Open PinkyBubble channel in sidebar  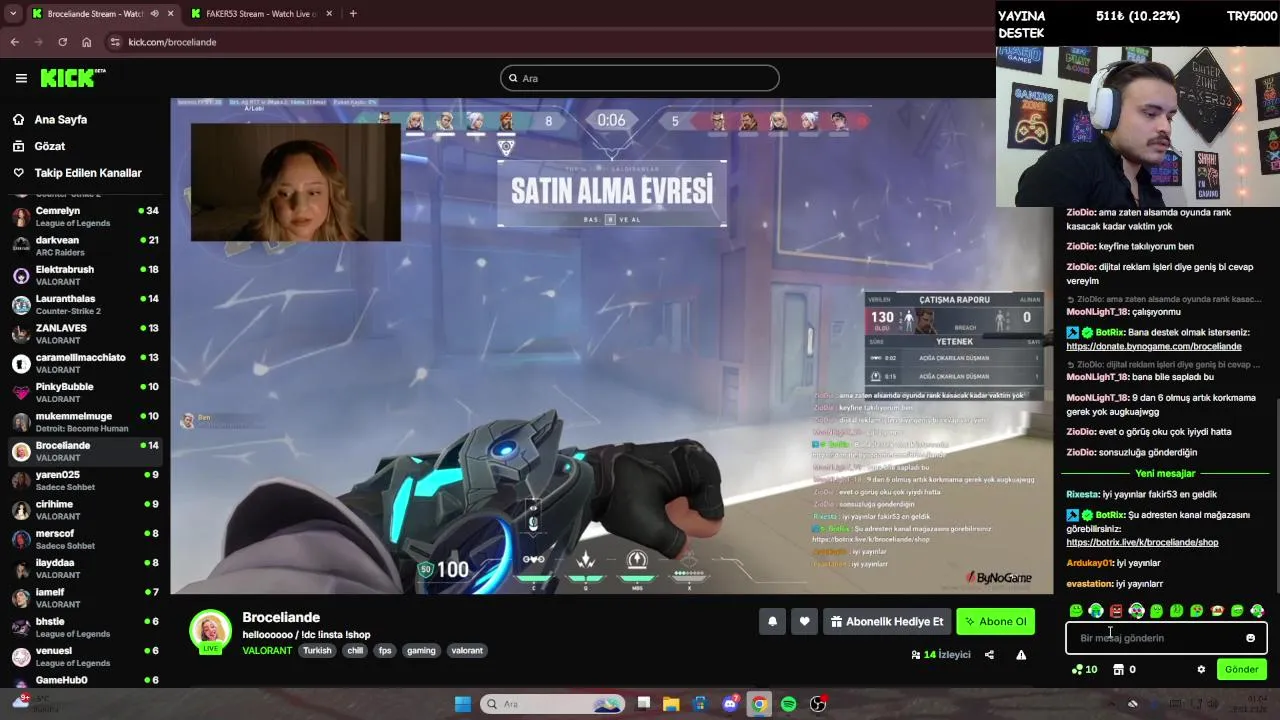[85, 392]
